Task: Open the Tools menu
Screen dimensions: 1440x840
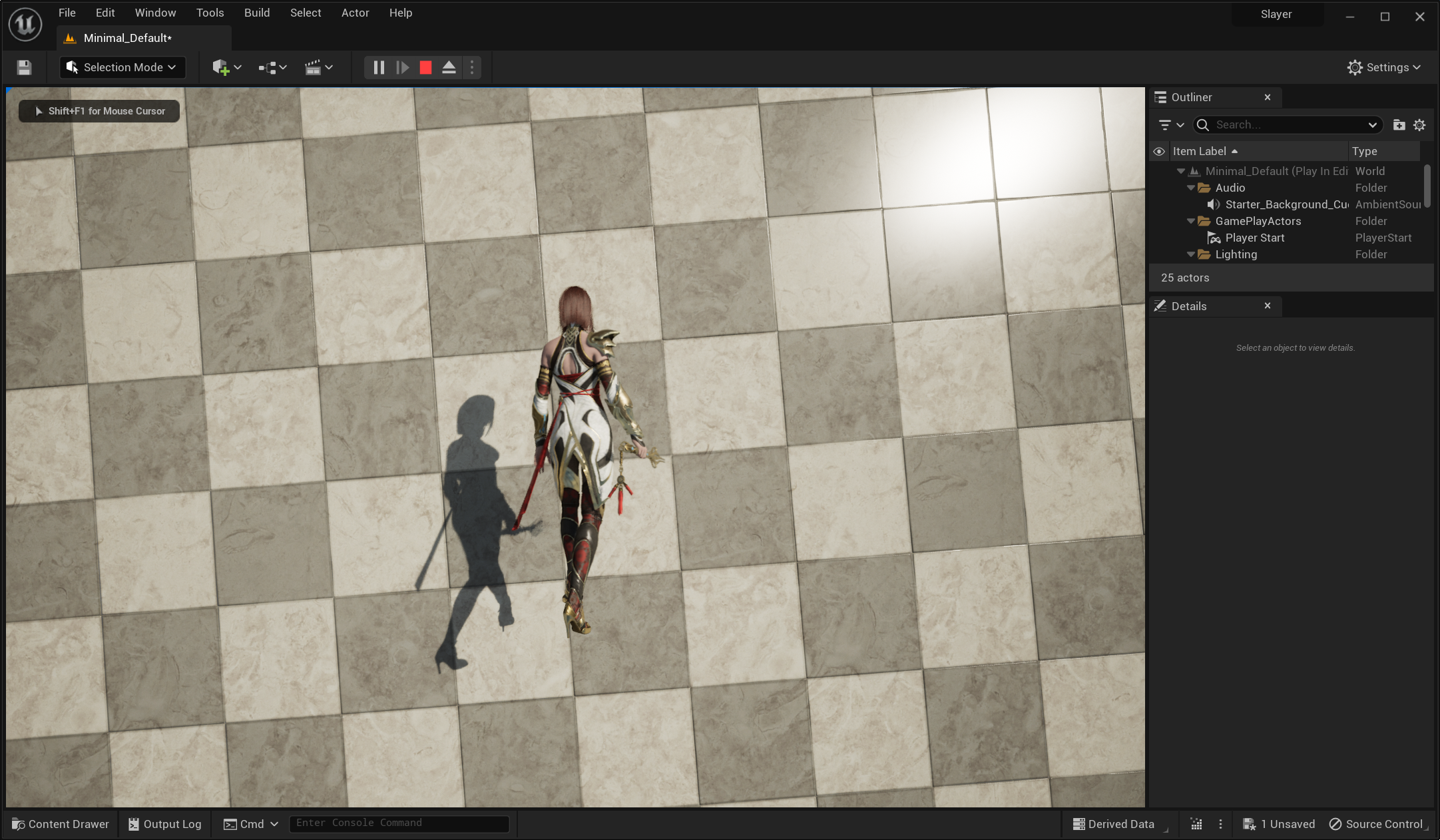Action: [210, 13]
